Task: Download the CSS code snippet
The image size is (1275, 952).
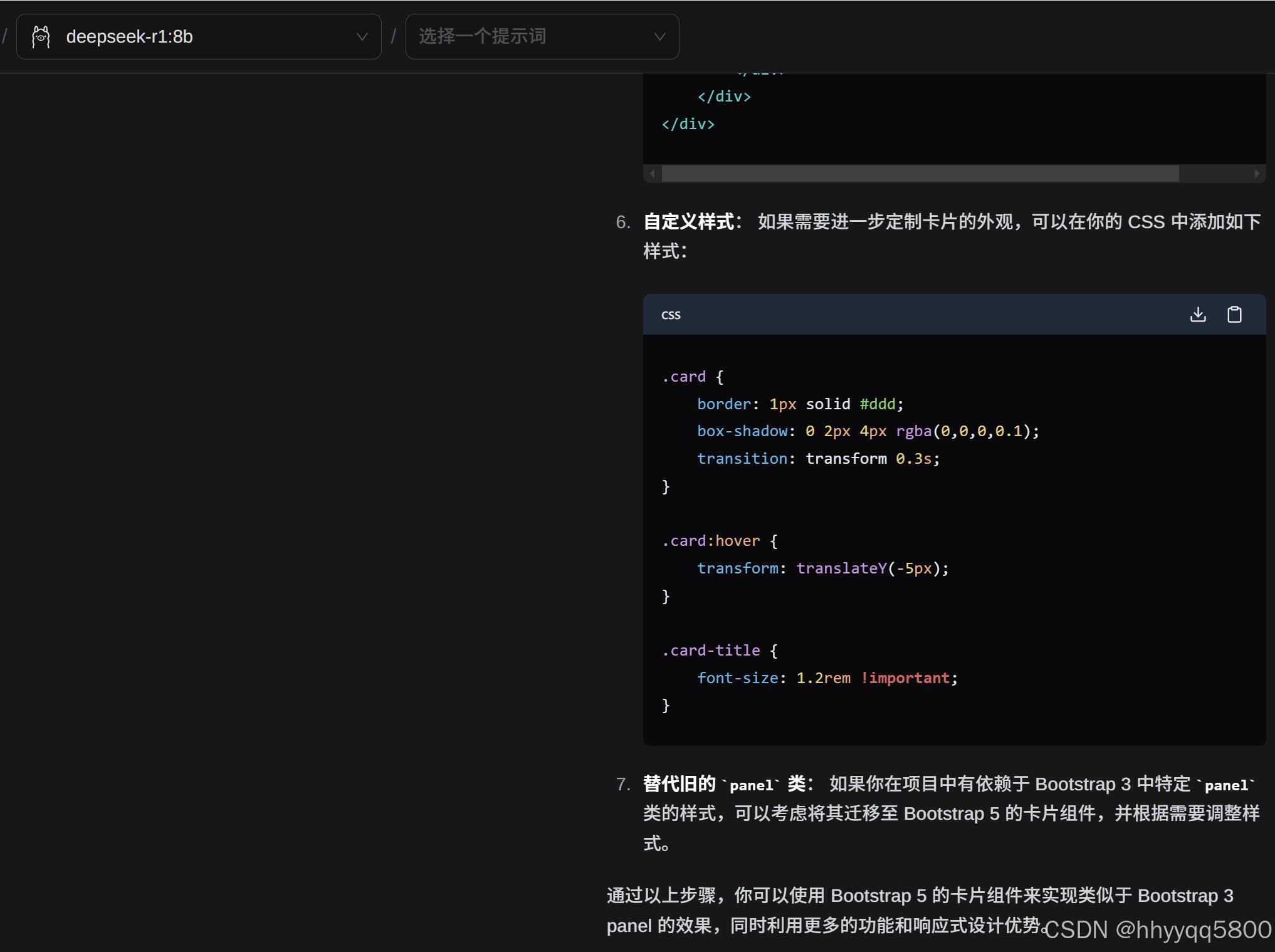Action: [1198, 315]
